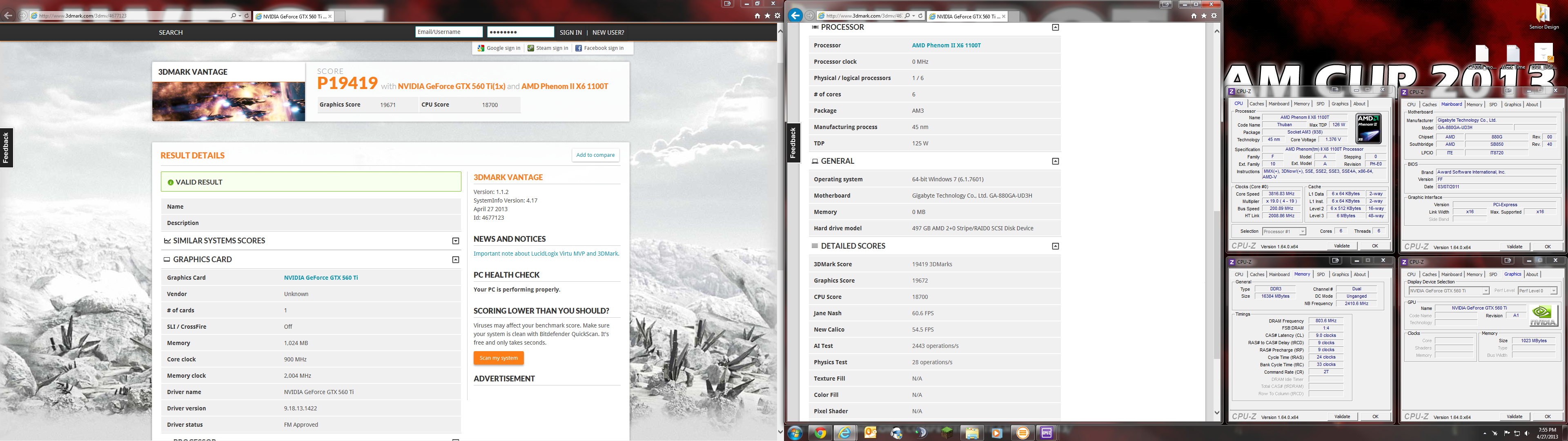The width and height of the screenshot is (1568, 441).
Task: Open Memory tab in the CPU-Z graphics window
Action: (1475, 274)
